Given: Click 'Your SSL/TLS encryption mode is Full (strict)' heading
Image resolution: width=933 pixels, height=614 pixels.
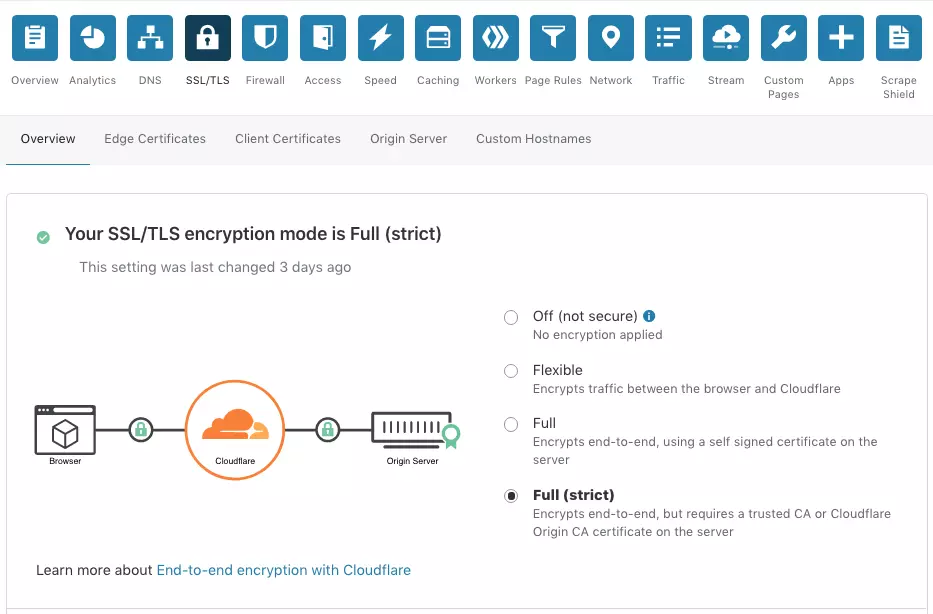Looking at the screenshot, I should [253, 234].
